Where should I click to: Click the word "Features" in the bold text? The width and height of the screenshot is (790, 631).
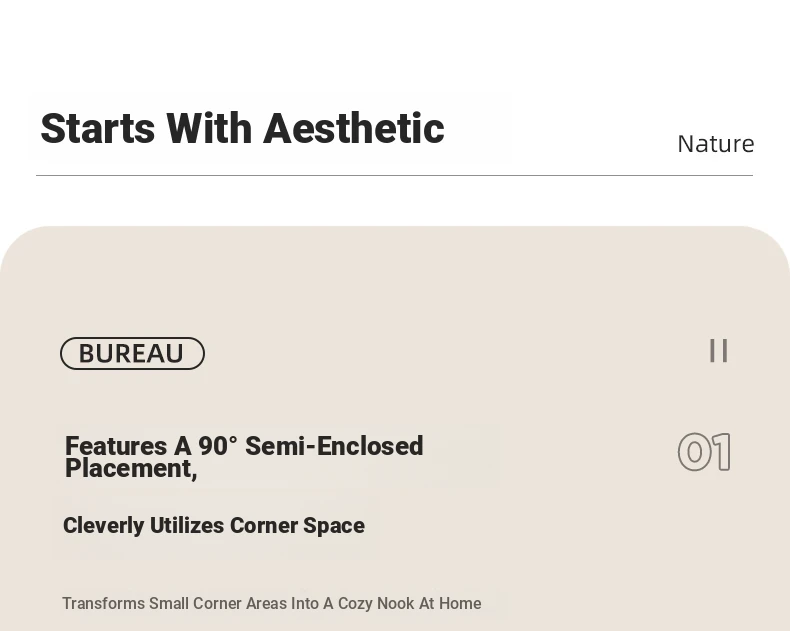pos(115,446)
